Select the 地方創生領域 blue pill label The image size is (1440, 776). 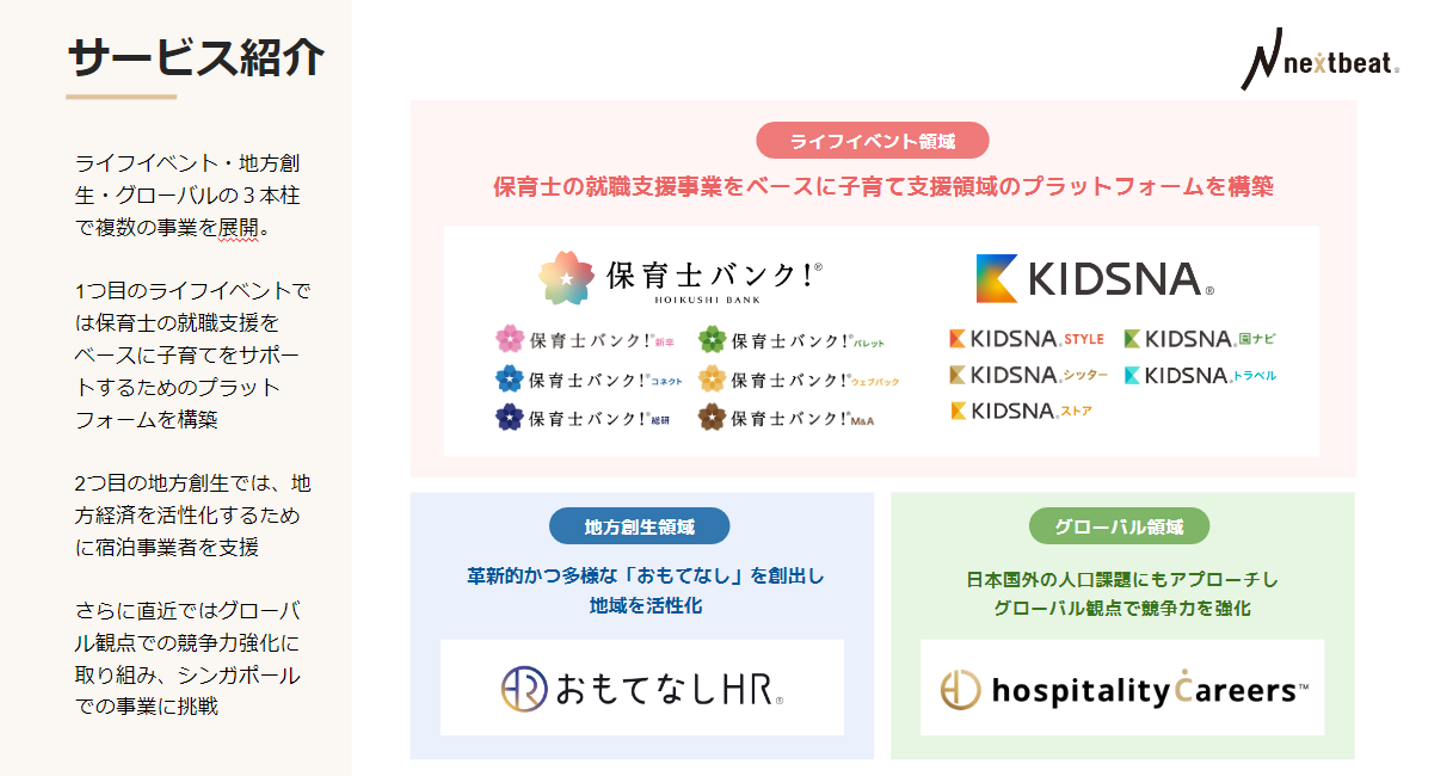click(x=639, y=526)
